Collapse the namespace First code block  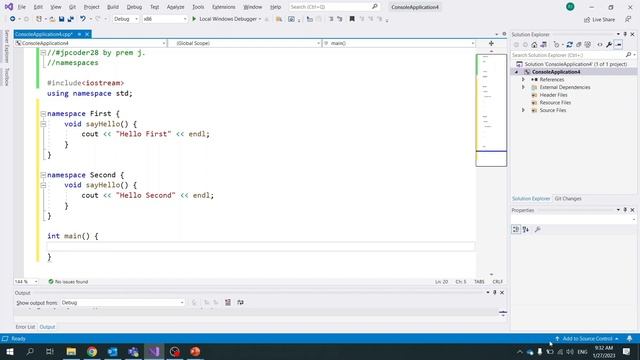point(43,114)
